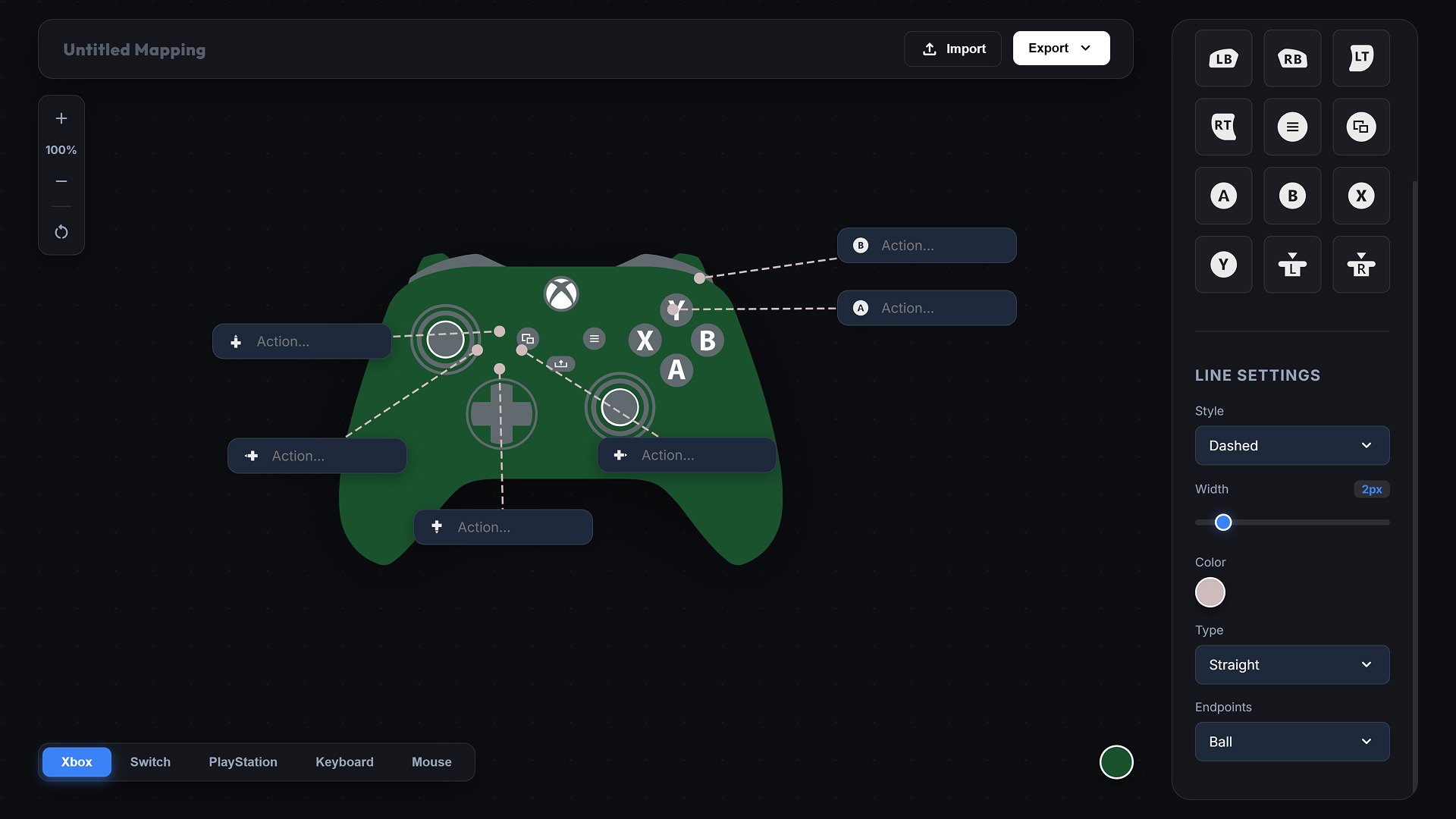Open the Type dropdown set to Straight
This screenshot has height=819, width=1456.
(1291, 664)
